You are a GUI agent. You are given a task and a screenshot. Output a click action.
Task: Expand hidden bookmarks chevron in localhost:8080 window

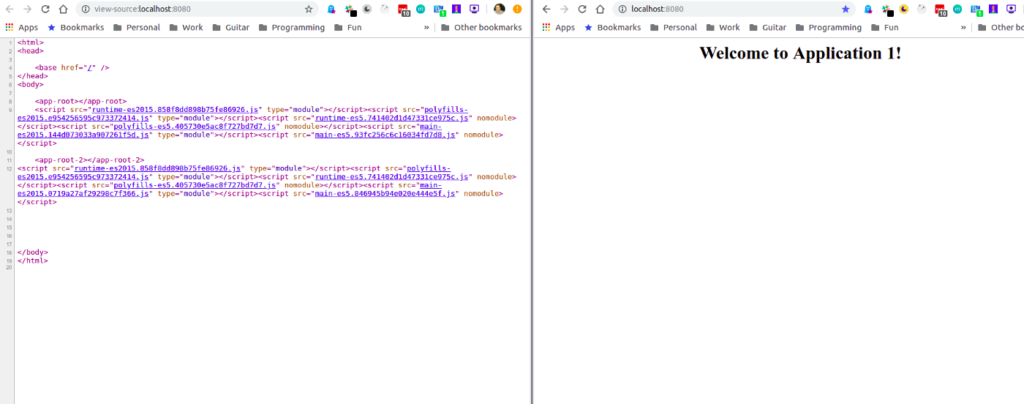(963, 27)
